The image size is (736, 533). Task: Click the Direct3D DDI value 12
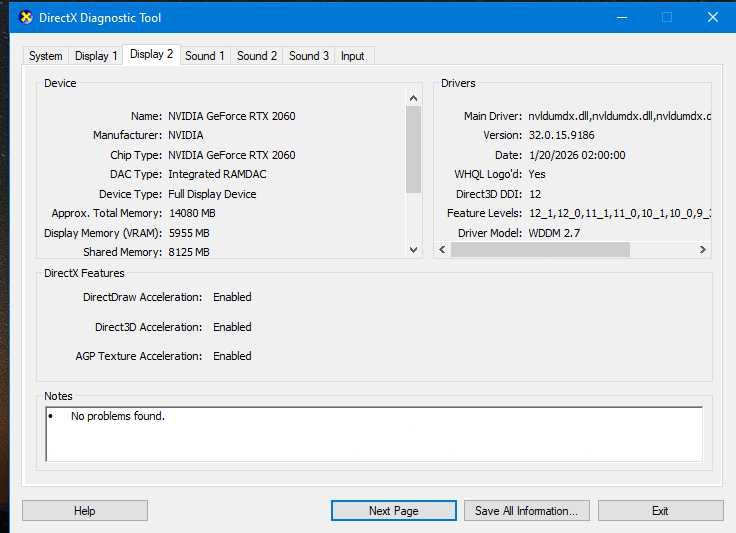[535, 194]
